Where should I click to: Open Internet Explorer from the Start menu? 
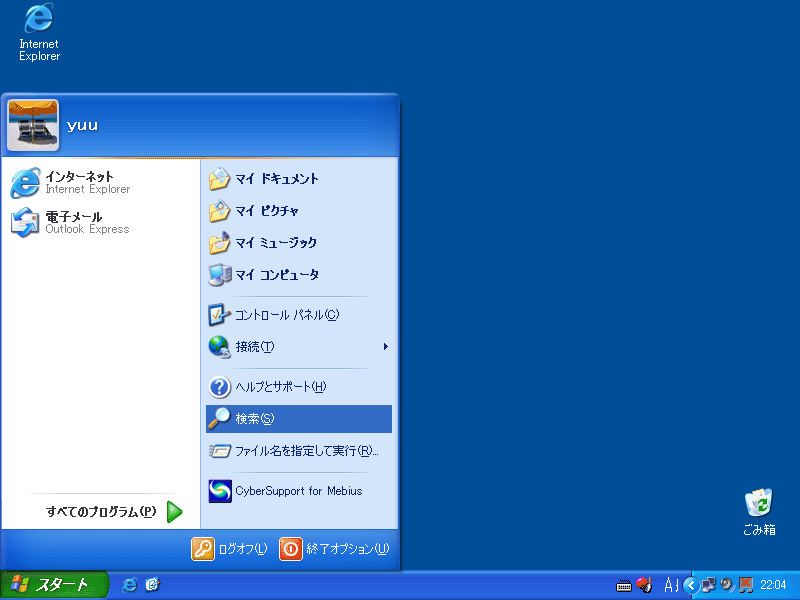tap(85, 183)
